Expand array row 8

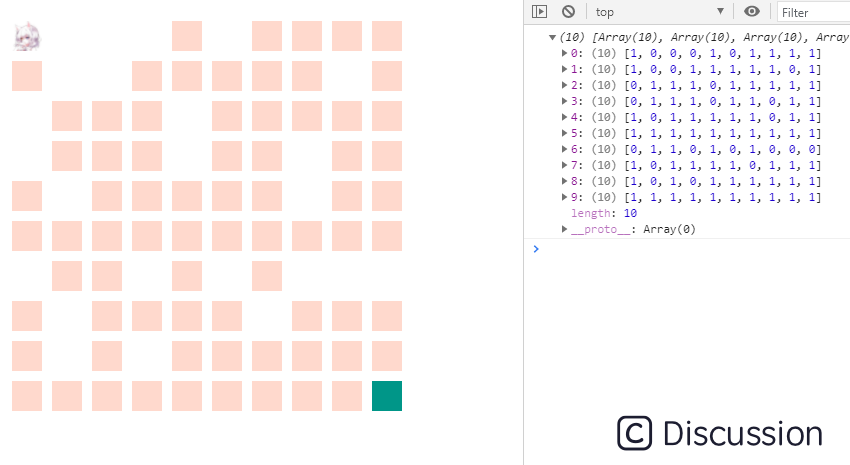pyautogui.click(x=564, y=181)
